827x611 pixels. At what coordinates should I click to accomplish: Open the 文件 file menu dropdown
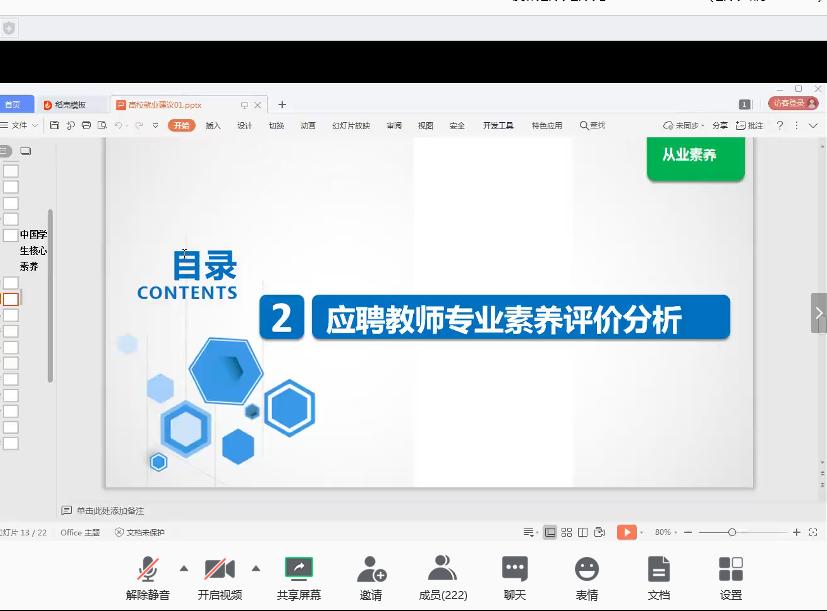point(22,125)
